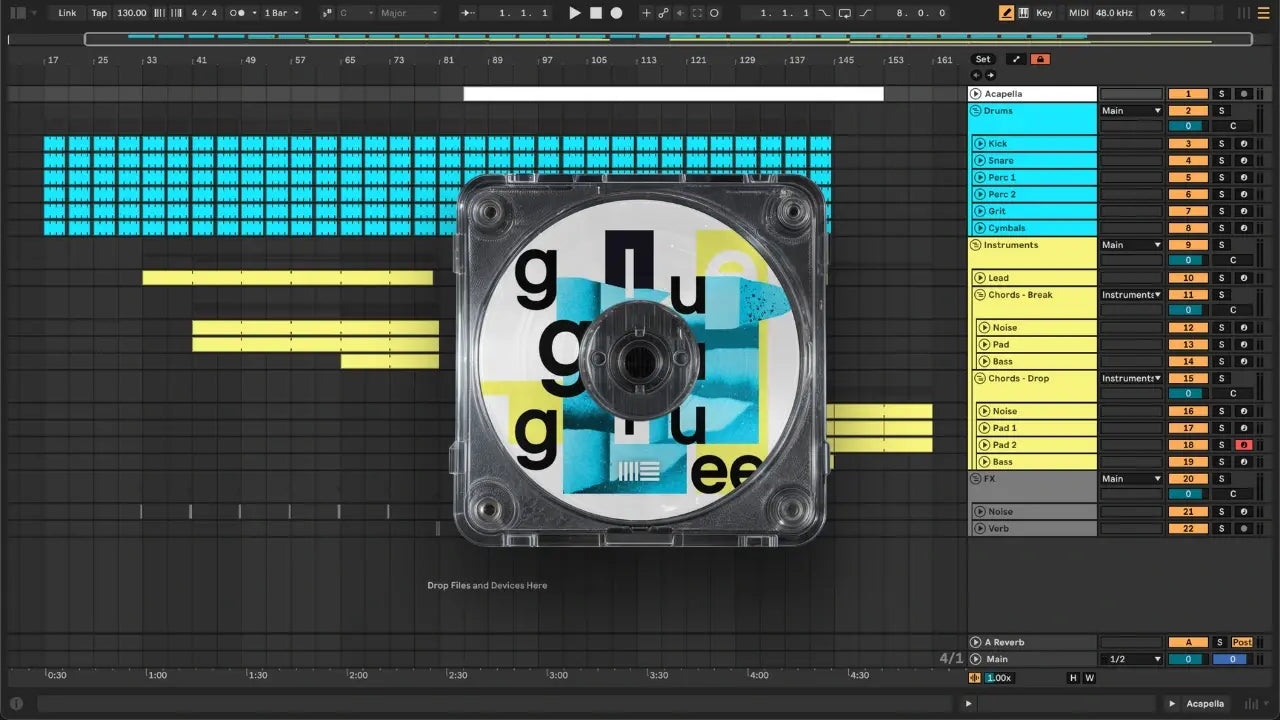Image resolution: width=1280 pixels, height=720 pixels.
Task: Click the Tap tempo button
Action: (99, 13)
